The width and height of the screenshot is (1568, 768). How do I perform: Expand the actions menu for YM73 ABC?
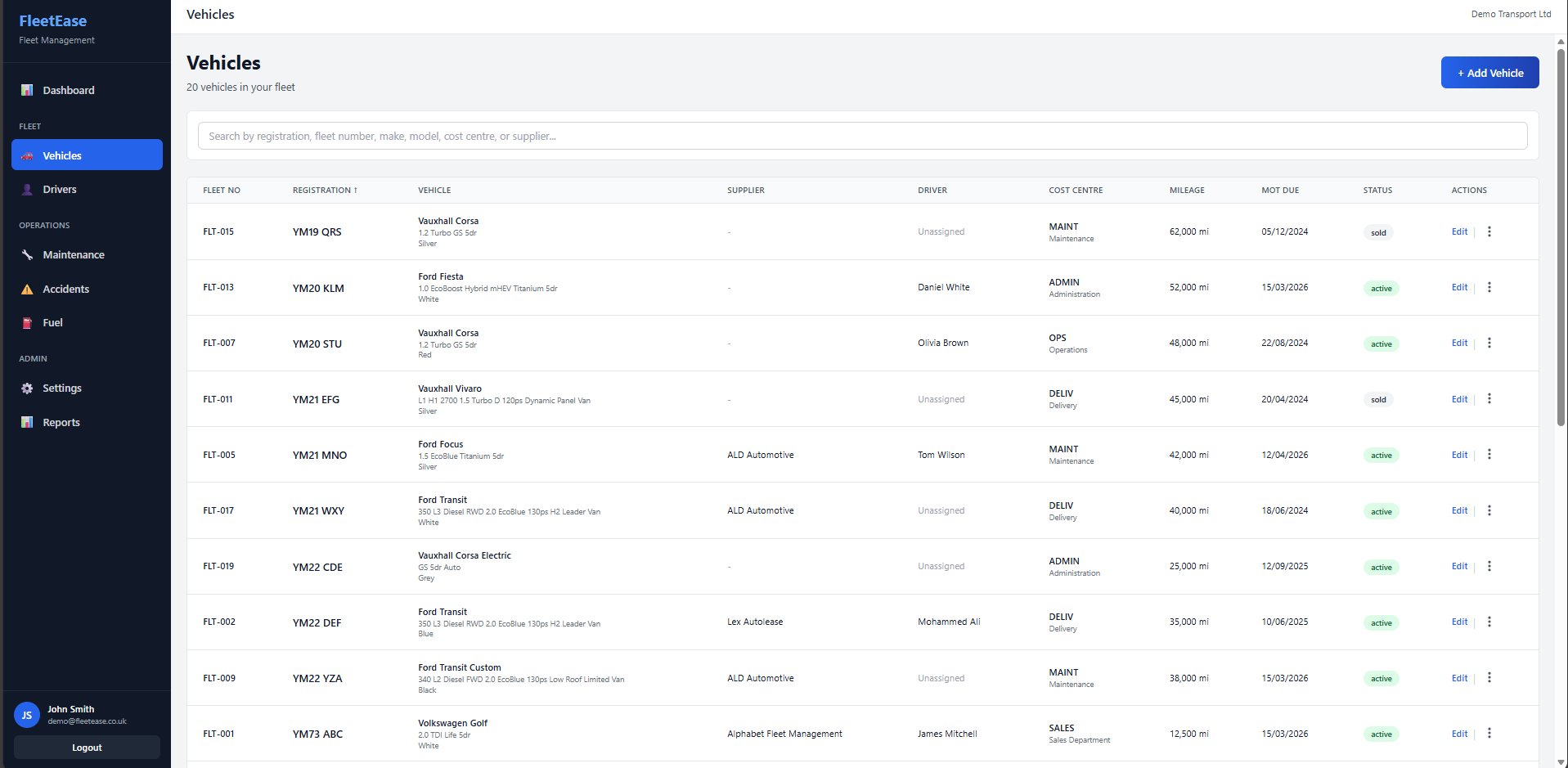[1489, 733]
